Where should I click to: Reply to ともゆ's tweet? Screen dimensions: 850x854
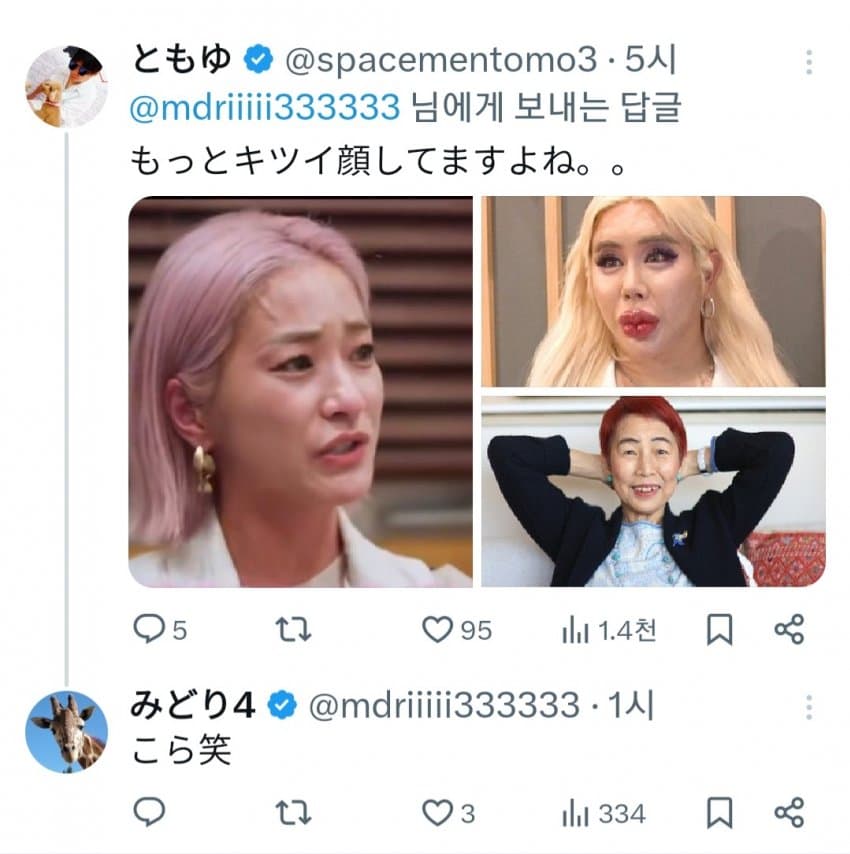click(x=150, y=629)
